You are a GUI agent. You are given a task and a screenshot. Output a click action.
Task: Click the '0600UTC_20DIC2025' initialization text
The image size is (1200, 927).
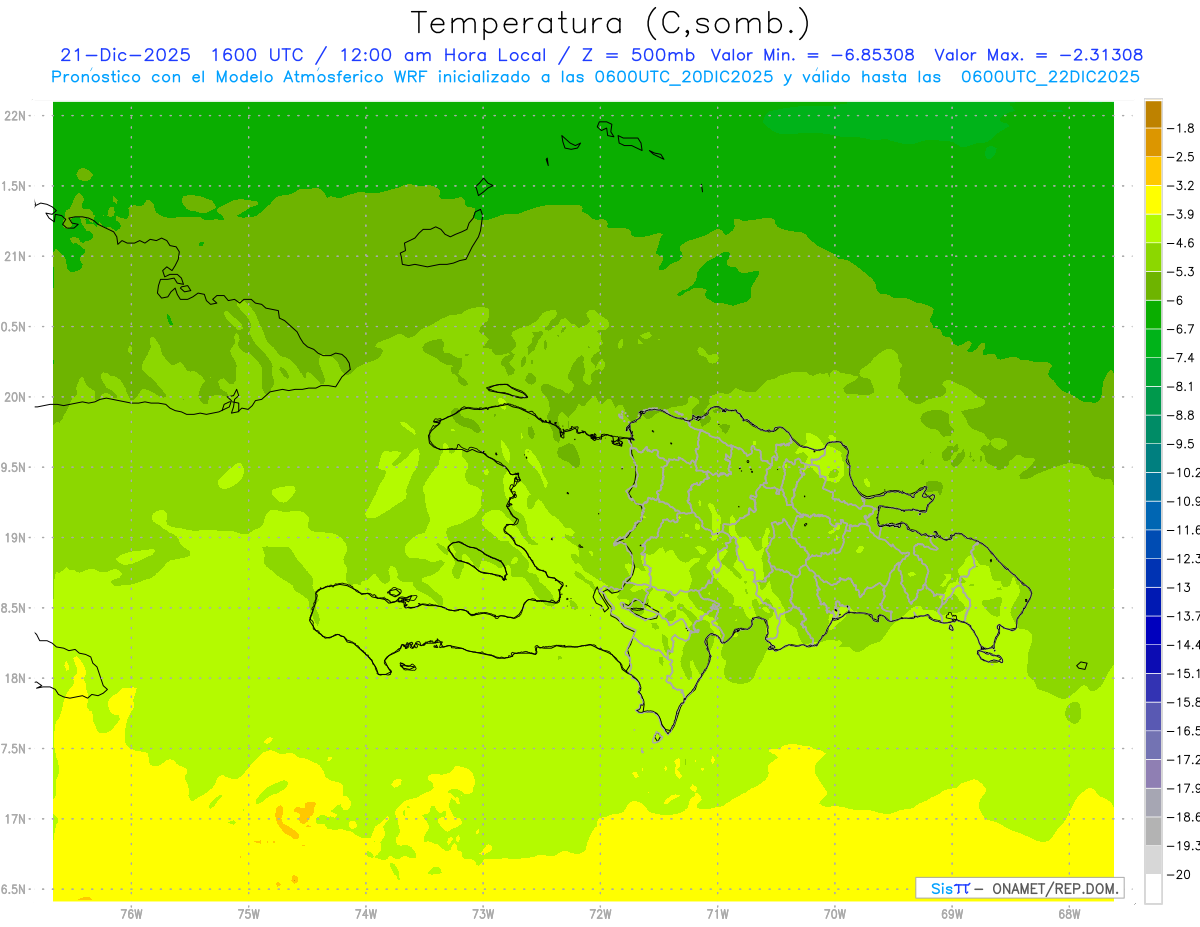coord(683,77)
